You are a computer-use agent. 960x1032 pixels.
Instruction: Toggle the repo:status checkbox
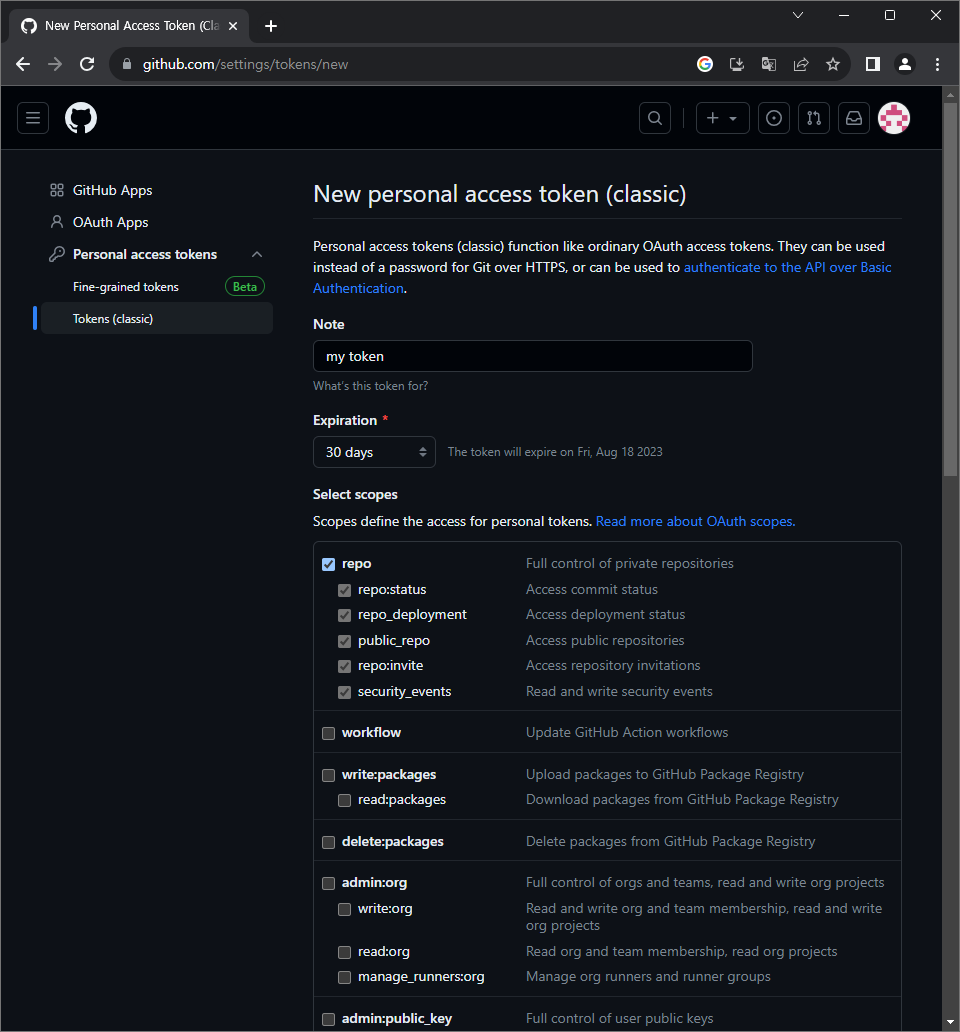[344, 590]
